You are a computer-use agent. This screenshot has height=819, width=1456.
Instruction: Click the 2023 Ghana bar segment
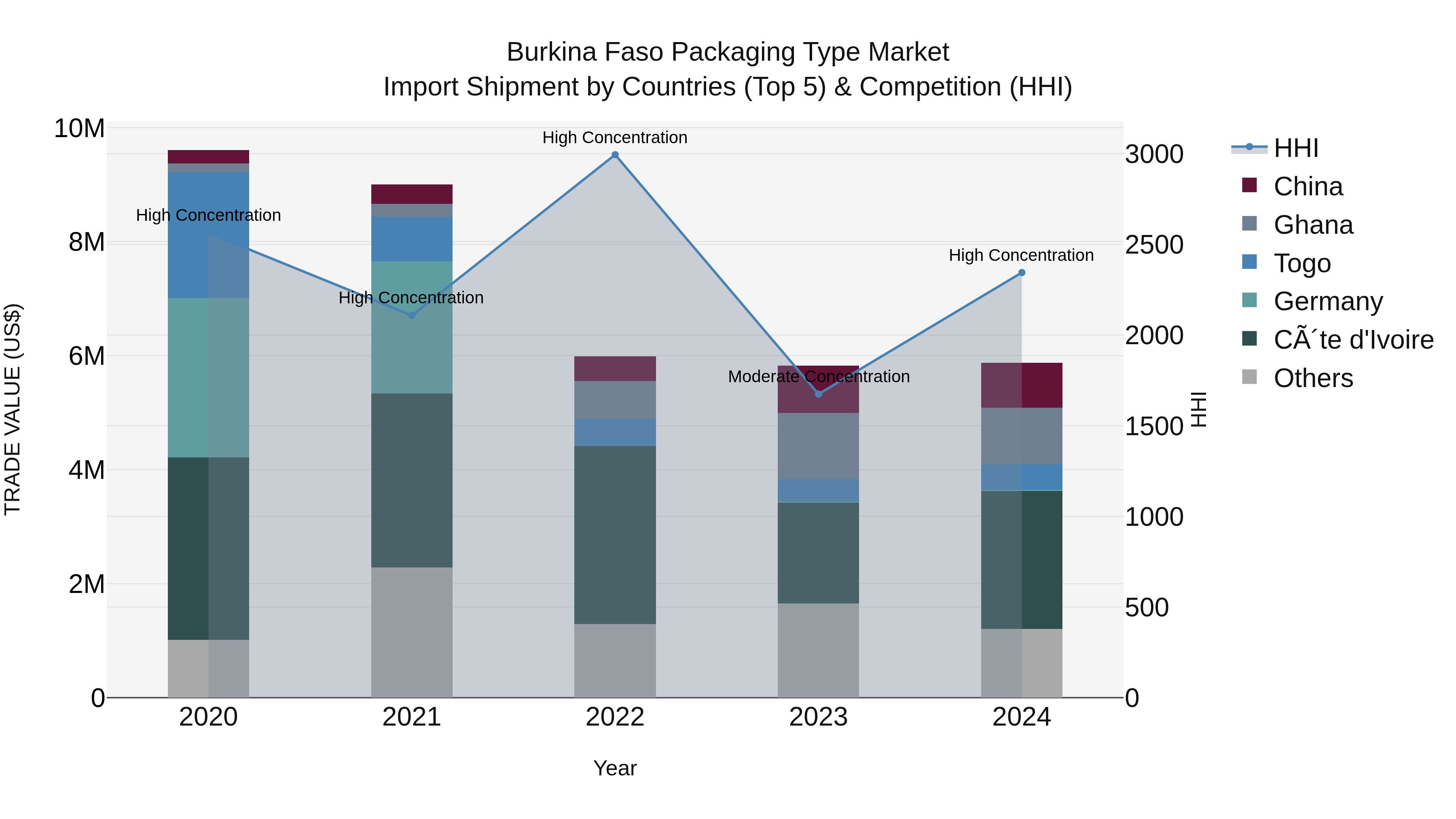[x=818, y=446]
